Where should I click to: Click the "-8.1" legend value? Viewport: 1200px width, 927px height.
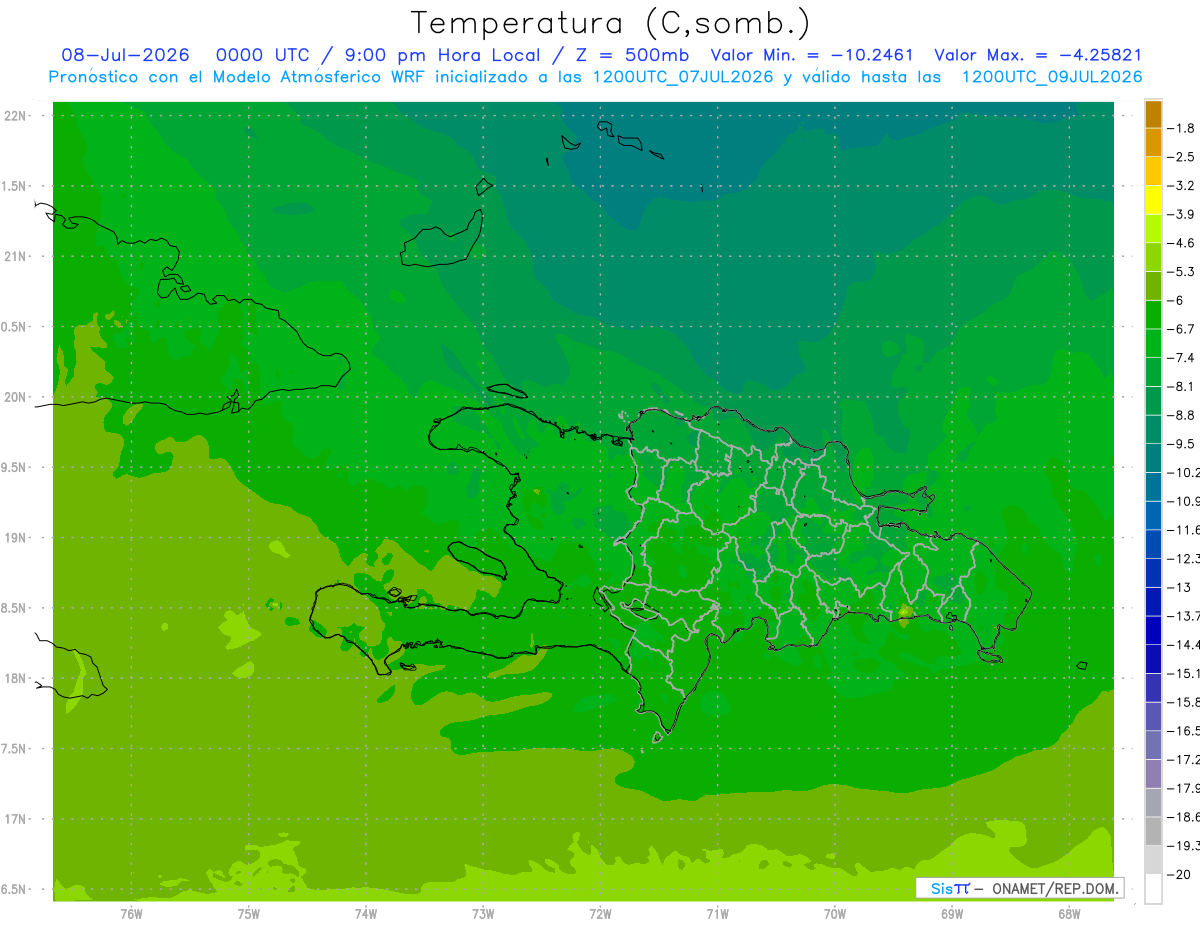pos(1181,386)
